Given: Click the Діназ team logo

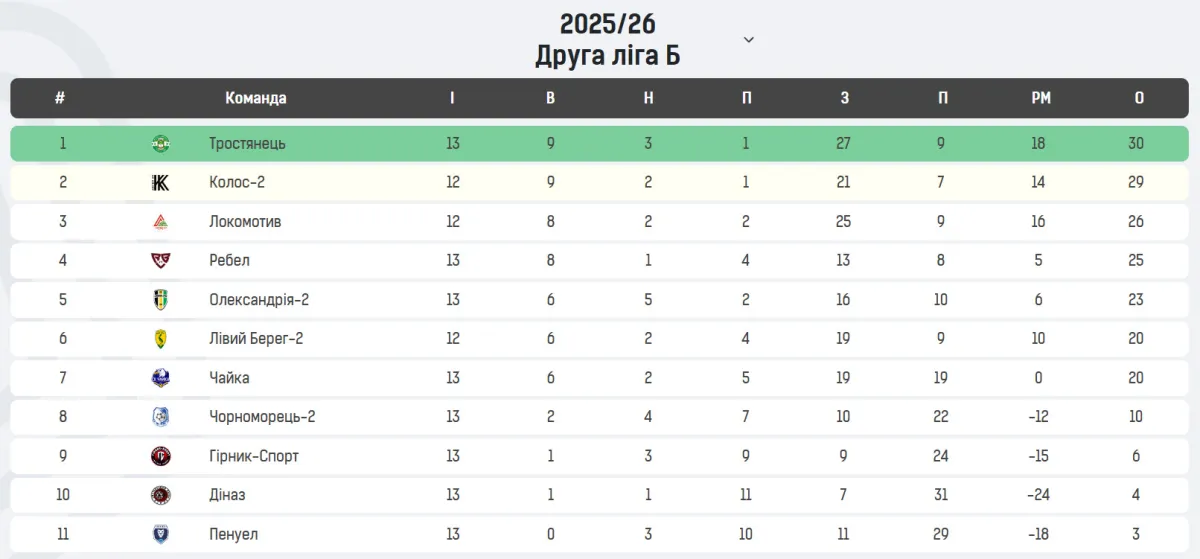Looking at the screenshot, I should tap(160, 495).
